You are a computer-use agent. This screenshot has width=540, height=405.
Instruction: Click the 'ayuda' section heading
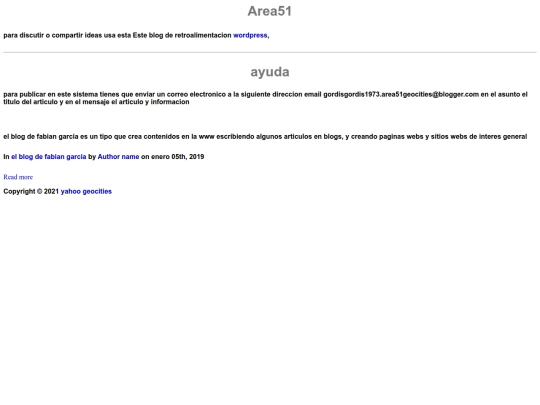[x=270, y=72]
